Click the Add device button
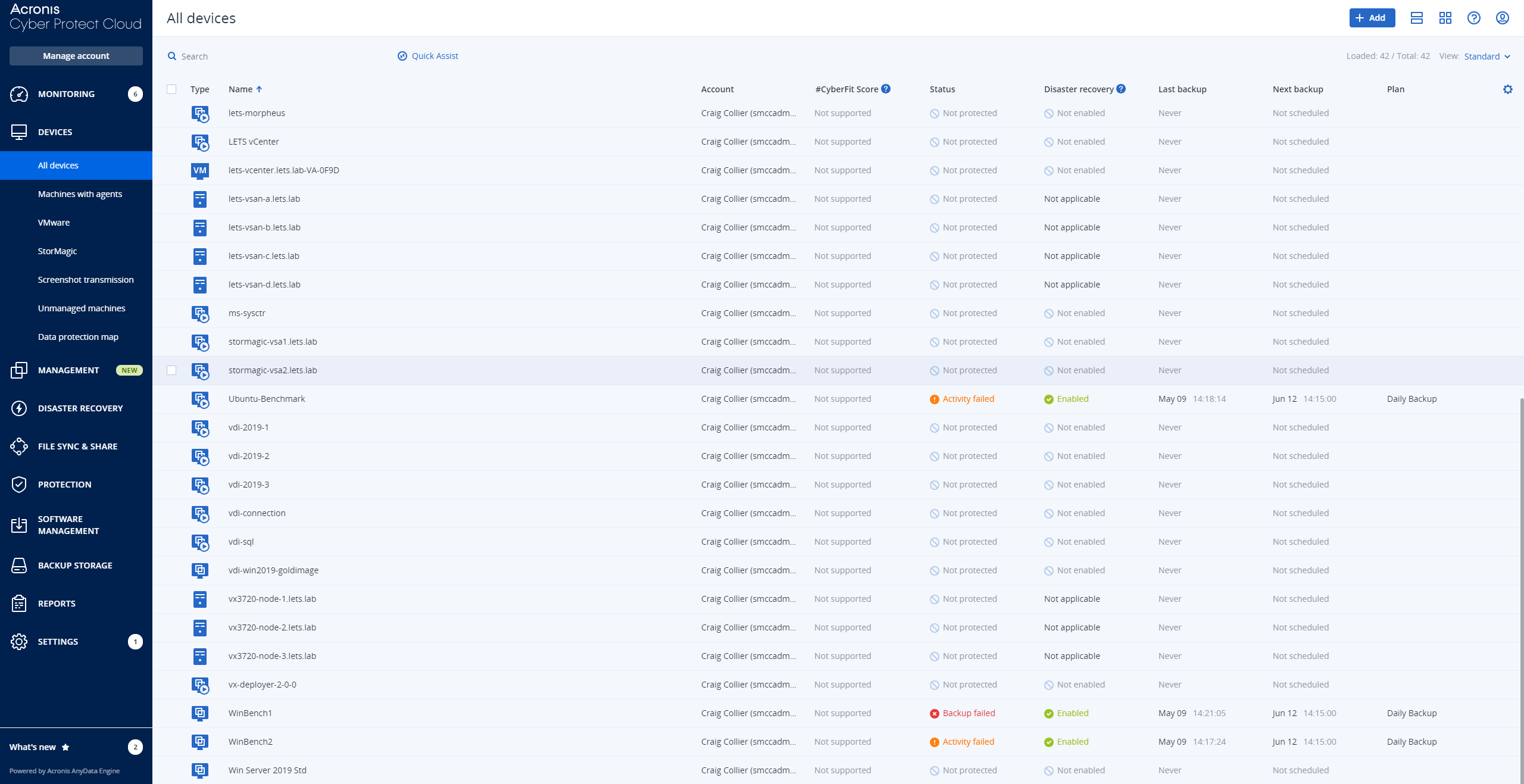 pos(1372,18)
